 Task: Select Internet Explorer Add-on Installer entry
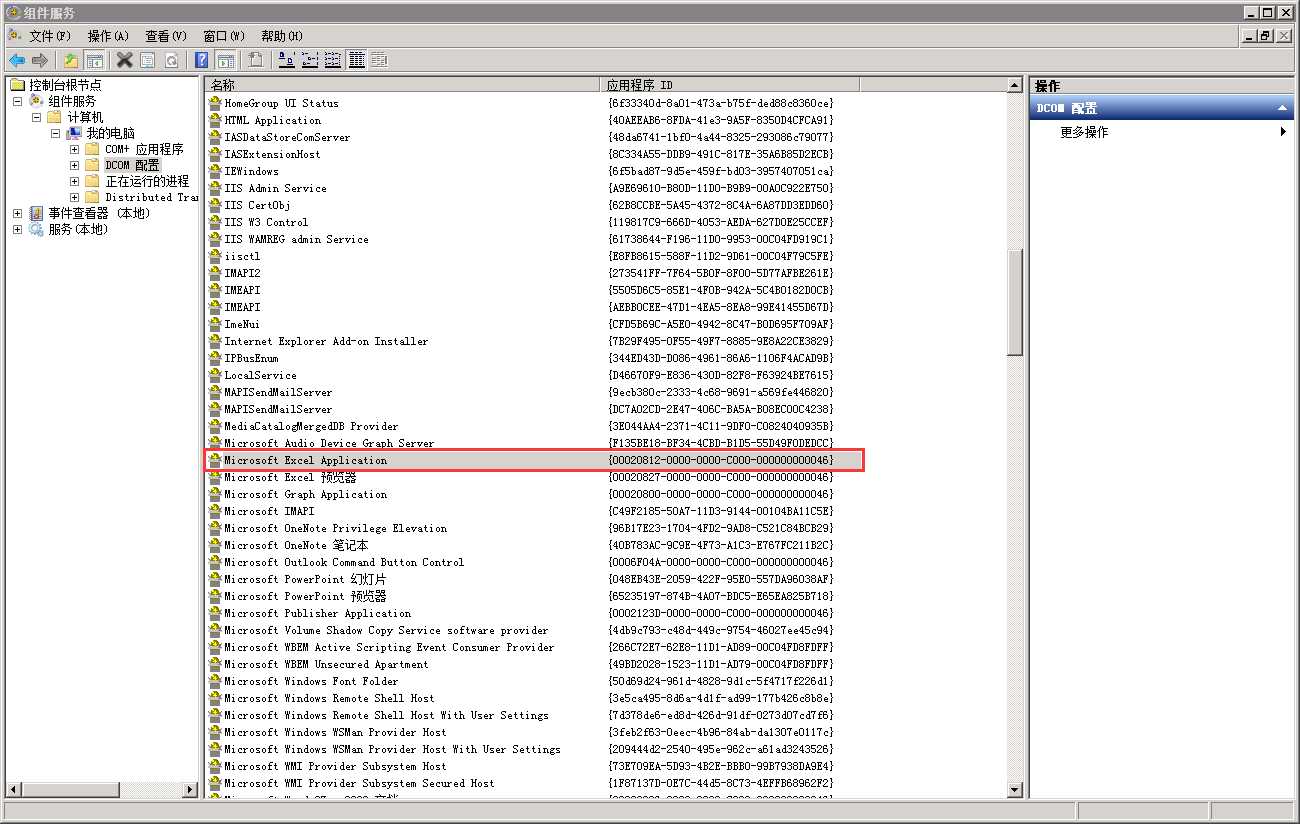pos(326,341)
